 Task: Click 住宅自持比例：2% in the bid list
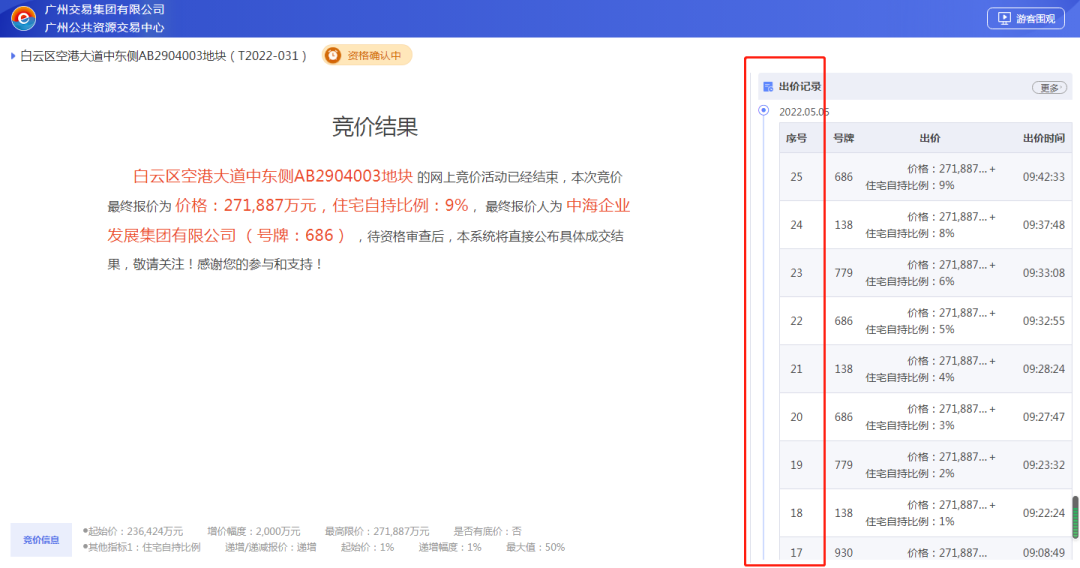tap(910, 474)
